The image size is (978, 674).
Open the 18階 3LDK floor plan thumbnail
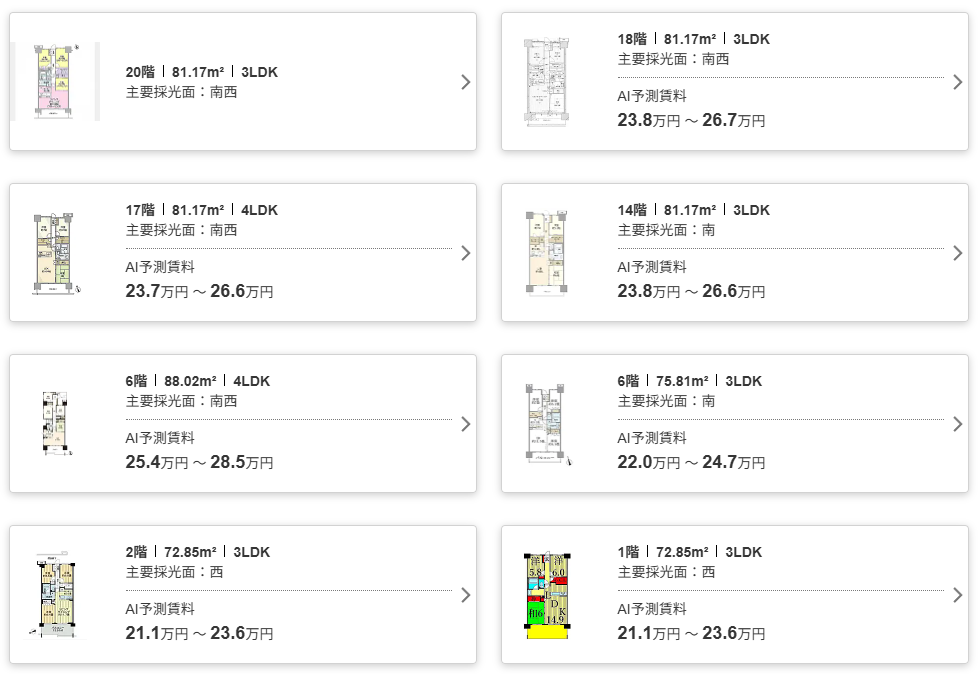[x=548, y=82]
